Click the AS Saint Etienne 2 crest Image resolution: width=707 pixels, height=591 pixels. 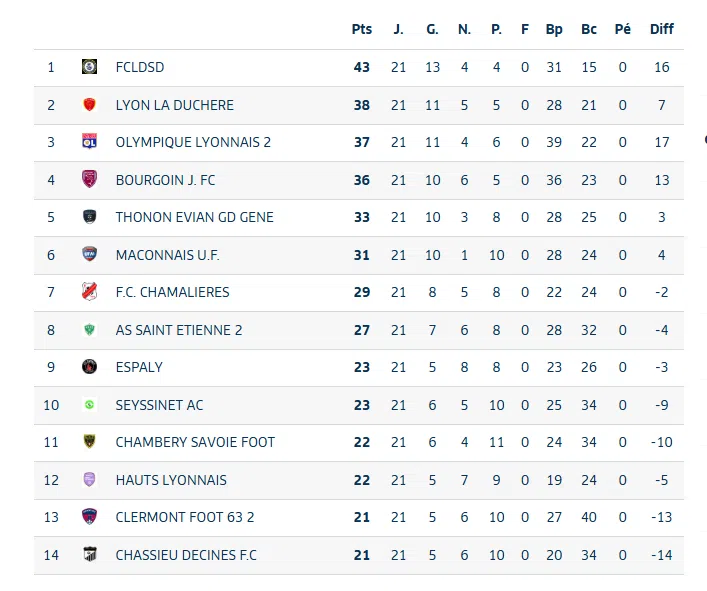pyautogui.click(x=89, y=330)
